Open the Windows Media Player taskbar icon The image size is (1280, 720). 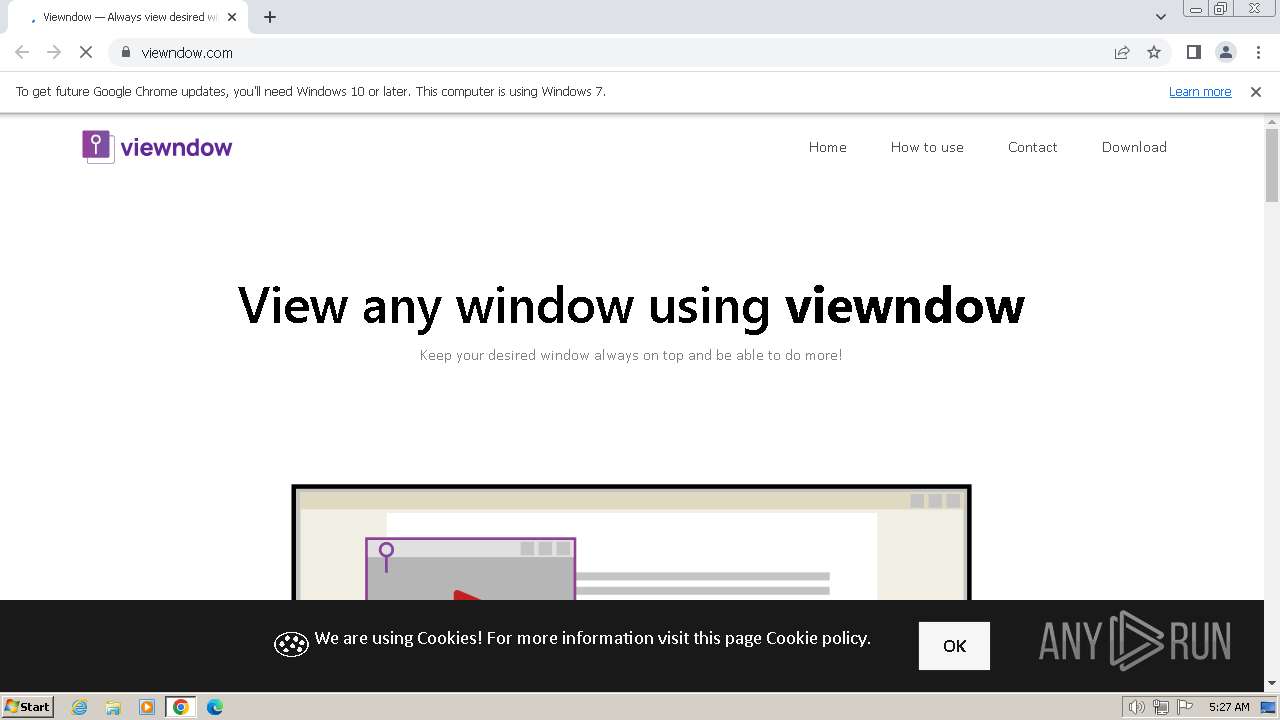click(x=147, y=707)
